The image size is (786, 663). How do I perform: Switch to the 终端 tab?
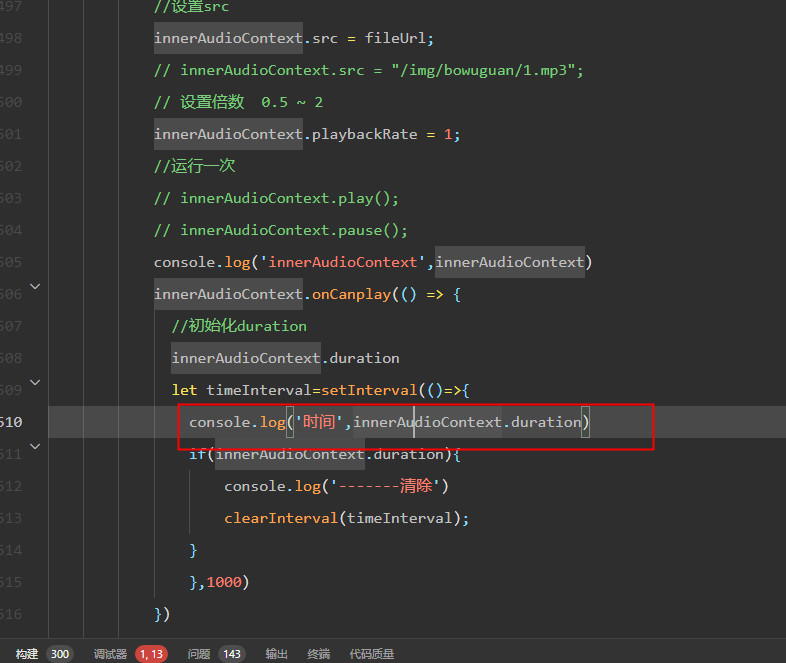coord(318,653)
